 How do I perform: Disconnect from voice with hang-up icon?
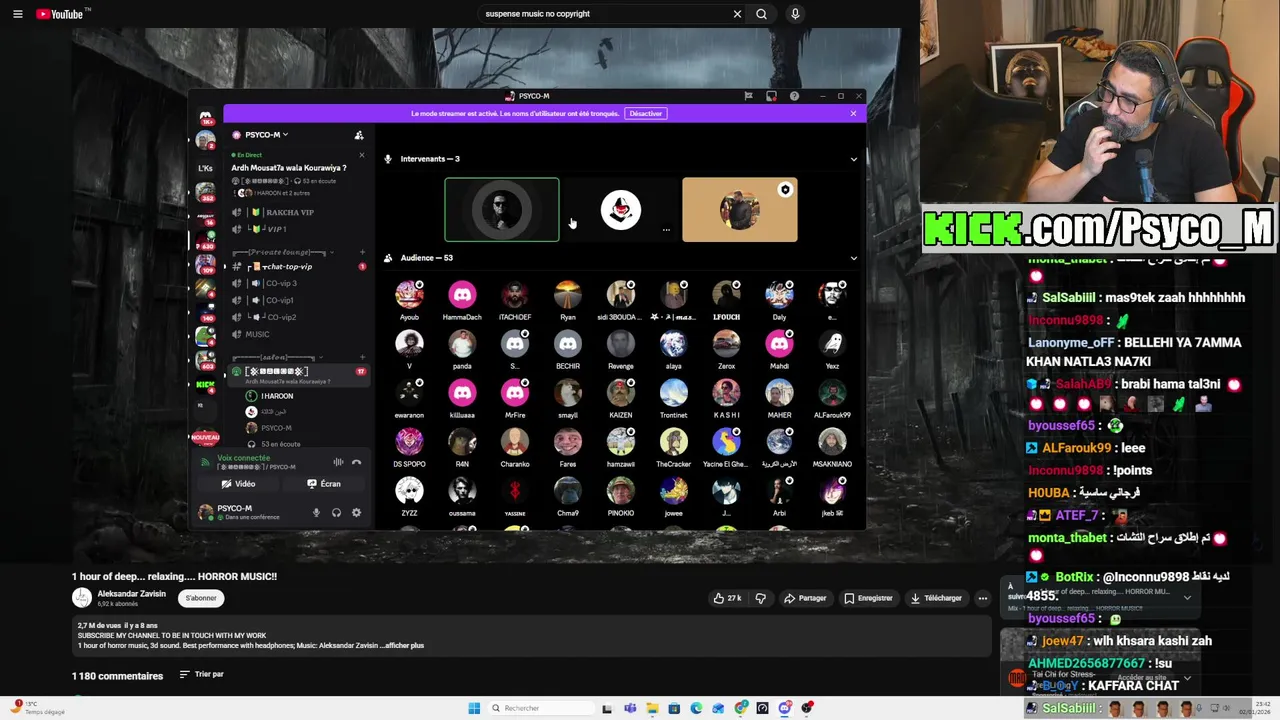pos(356,462)
